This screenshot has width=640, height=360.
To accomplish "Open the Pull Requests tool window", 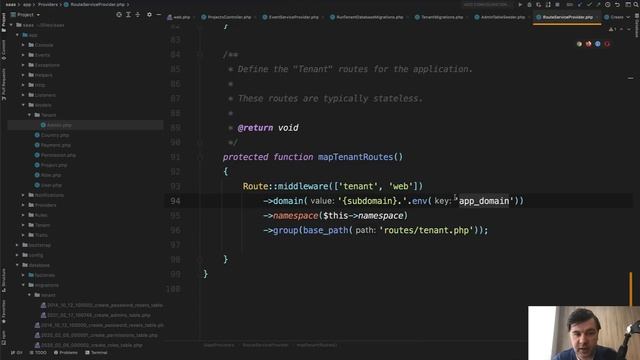I will [x=4, y=84].
